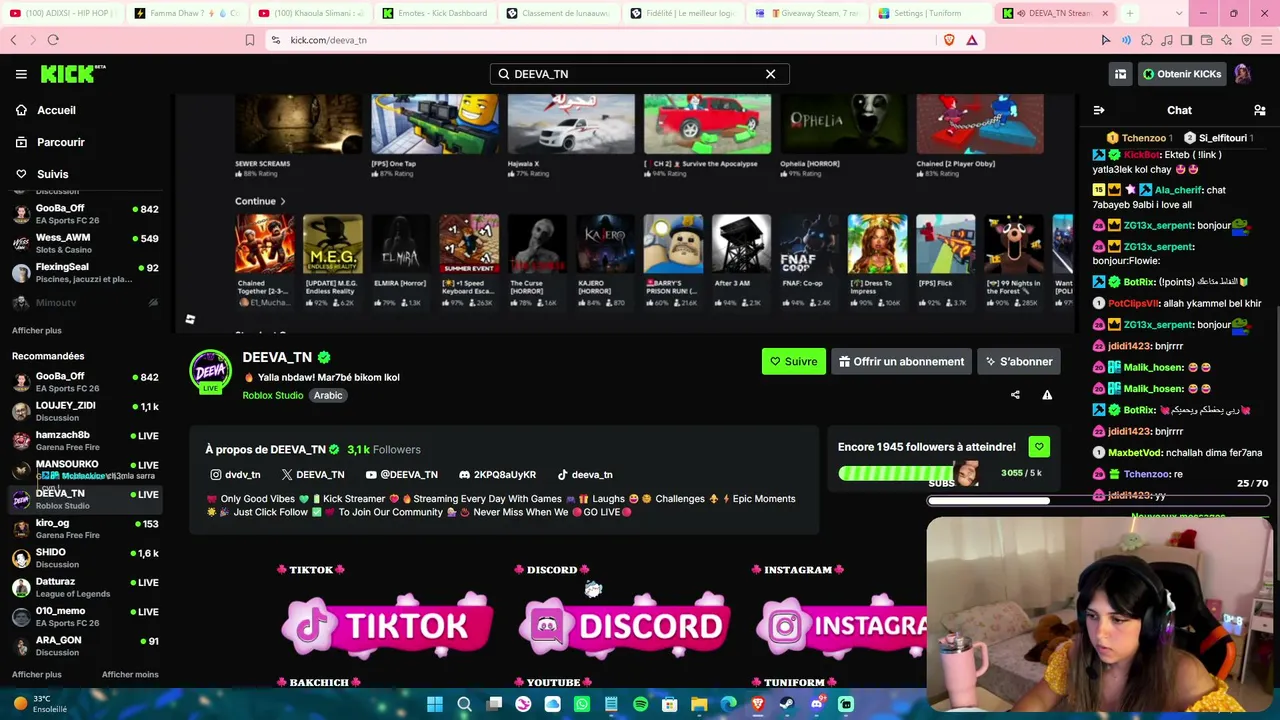The image size is (1280, 720).
Task: Open File Explorer from the taskbar
Action: pyautogui.click(x=699, y=704)
